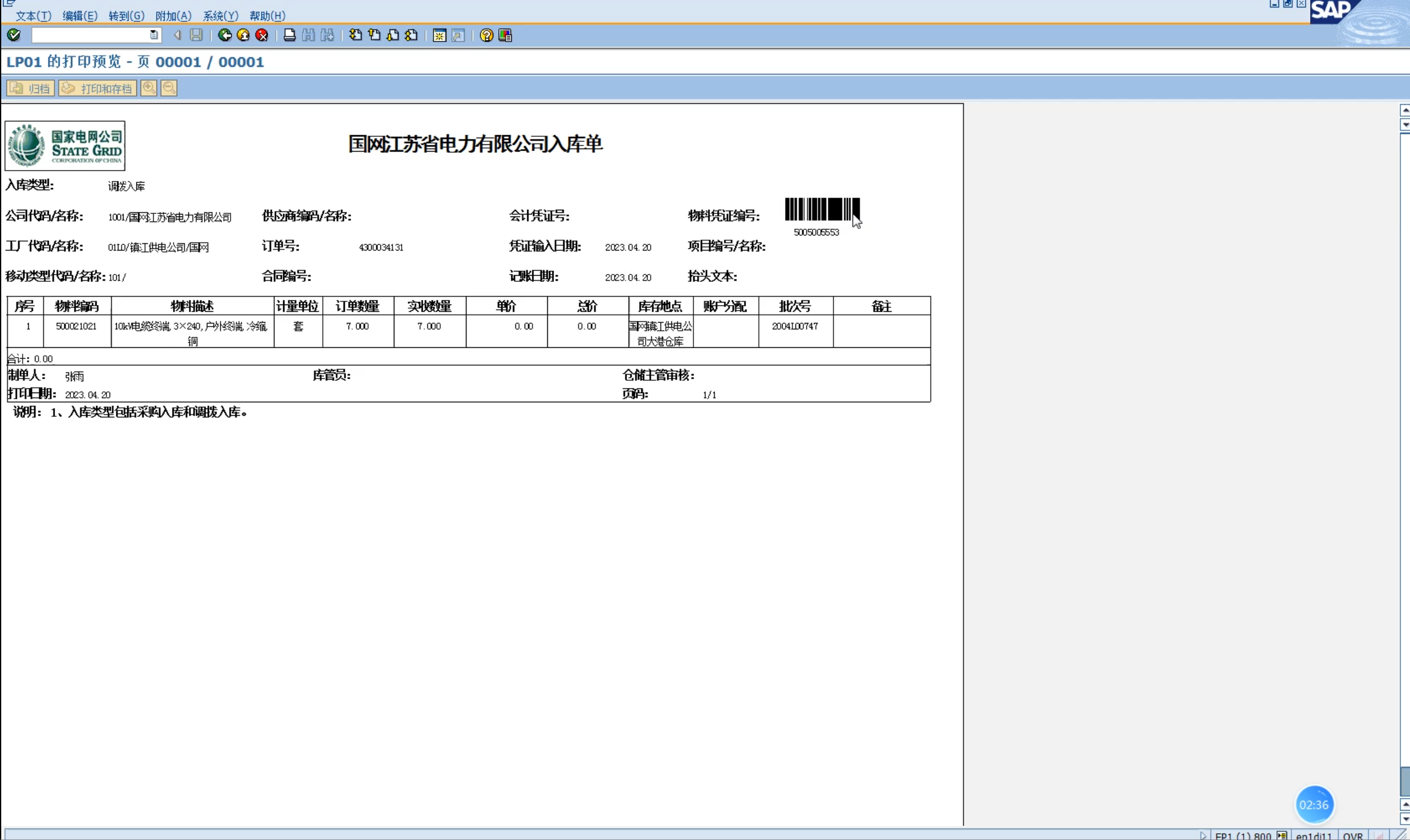Create new session icon
This screenshot has height=840, width=1410.
pos(439,35)
